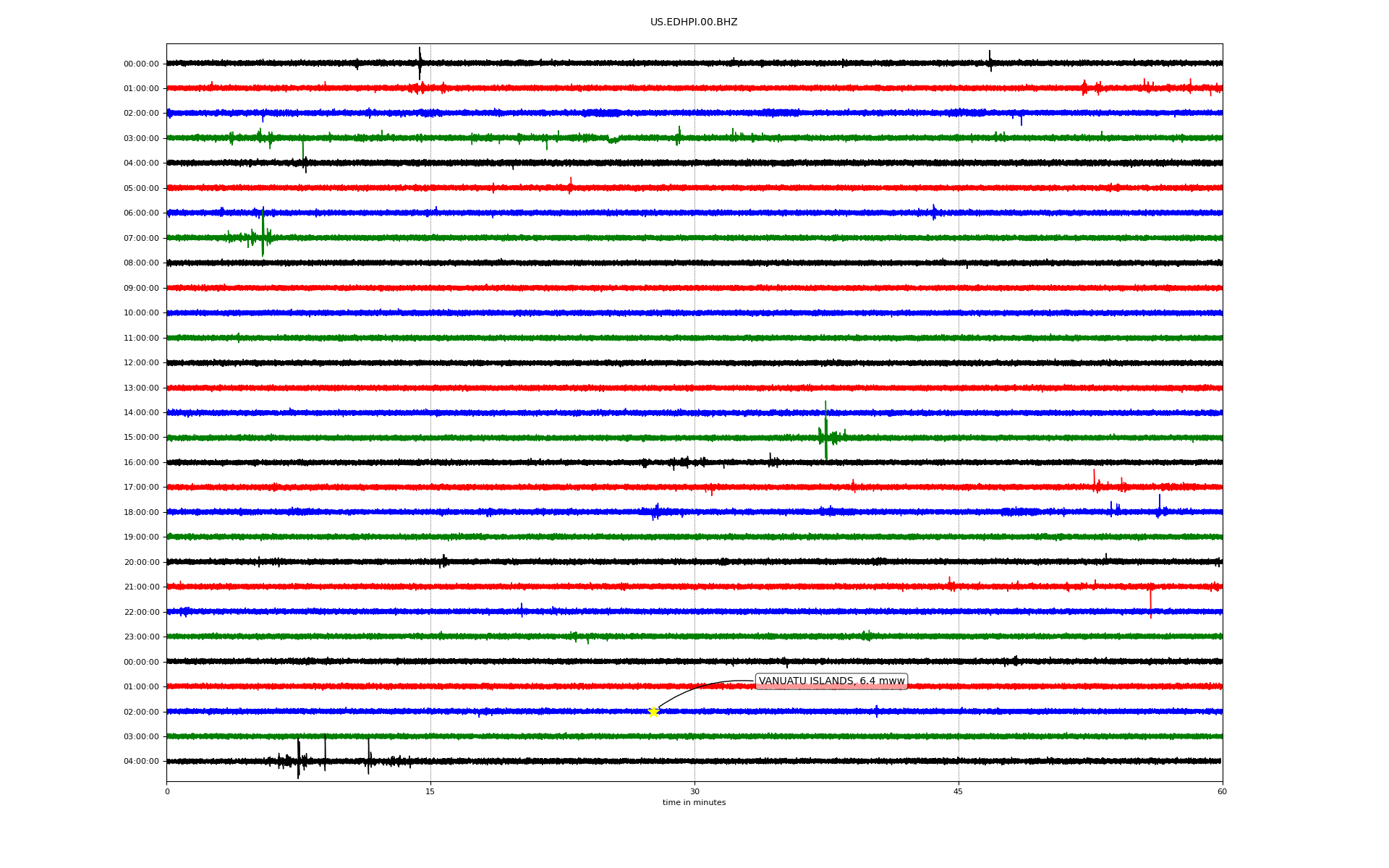Click the US.EDHPI.00.BHZ plot title

point(693,22)
